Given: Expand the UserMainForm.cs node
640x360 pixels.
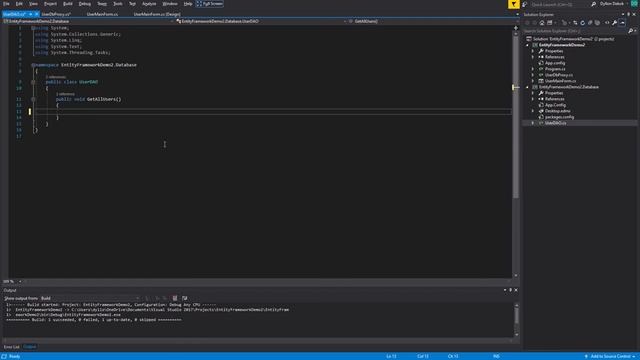Looking at the screenshot, I should click(533, 81).
